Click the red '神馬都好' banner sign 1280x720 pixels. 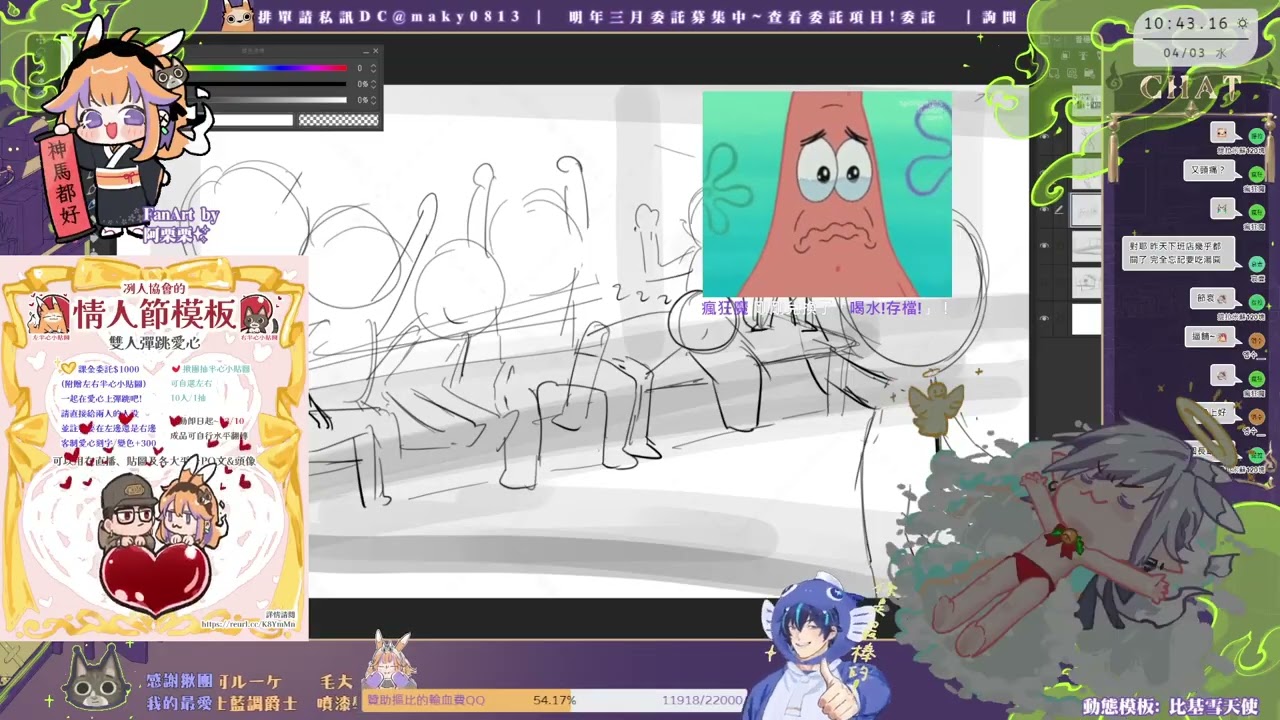click(68, 186)
